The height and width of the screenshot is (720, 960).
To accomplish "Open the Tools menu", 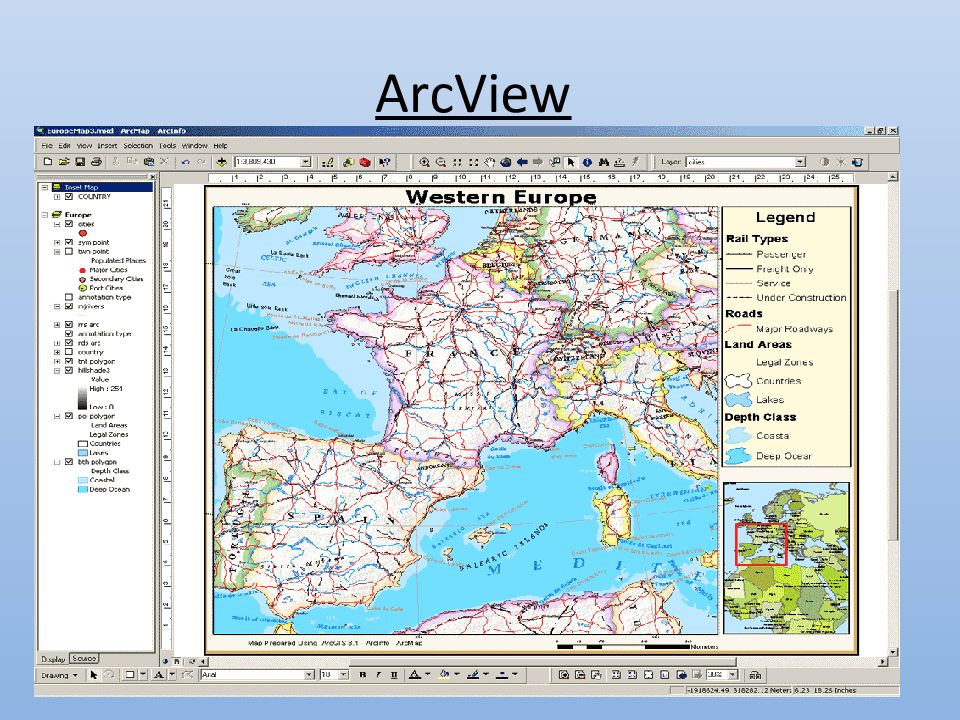I will (167, 146).
